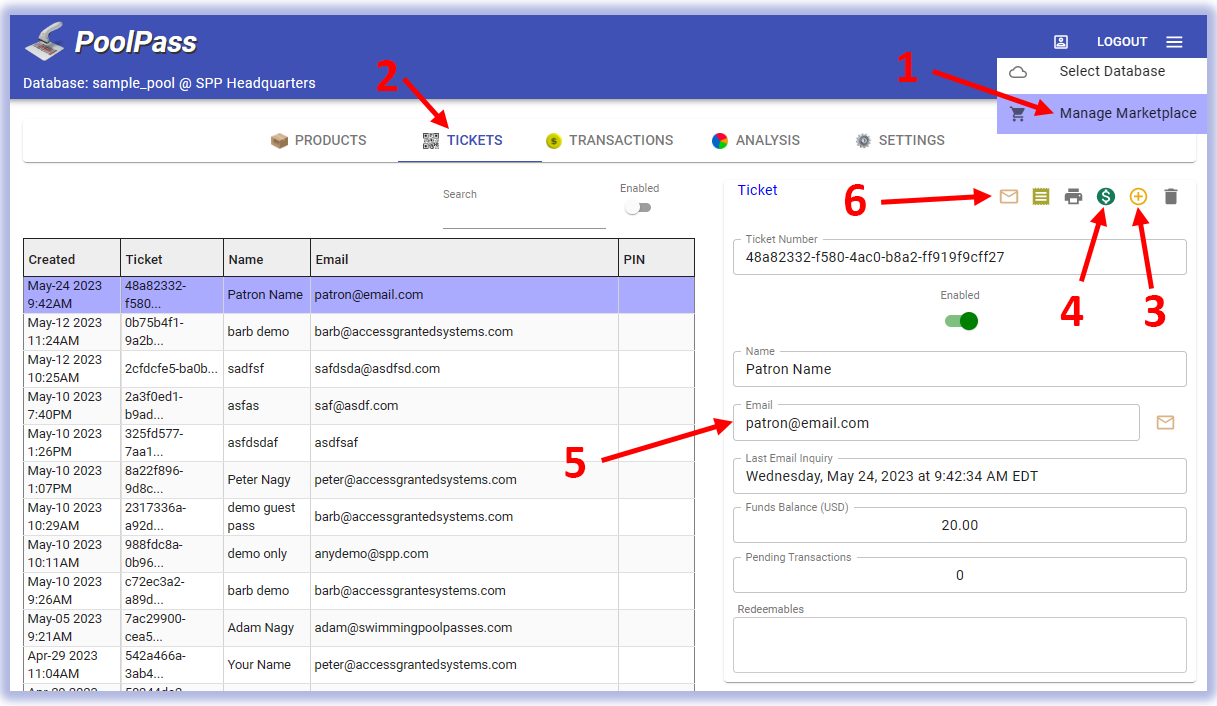The image size is (1217, 706).
Task: Select the "asfdsdaf" row
Action: [359, 443]
